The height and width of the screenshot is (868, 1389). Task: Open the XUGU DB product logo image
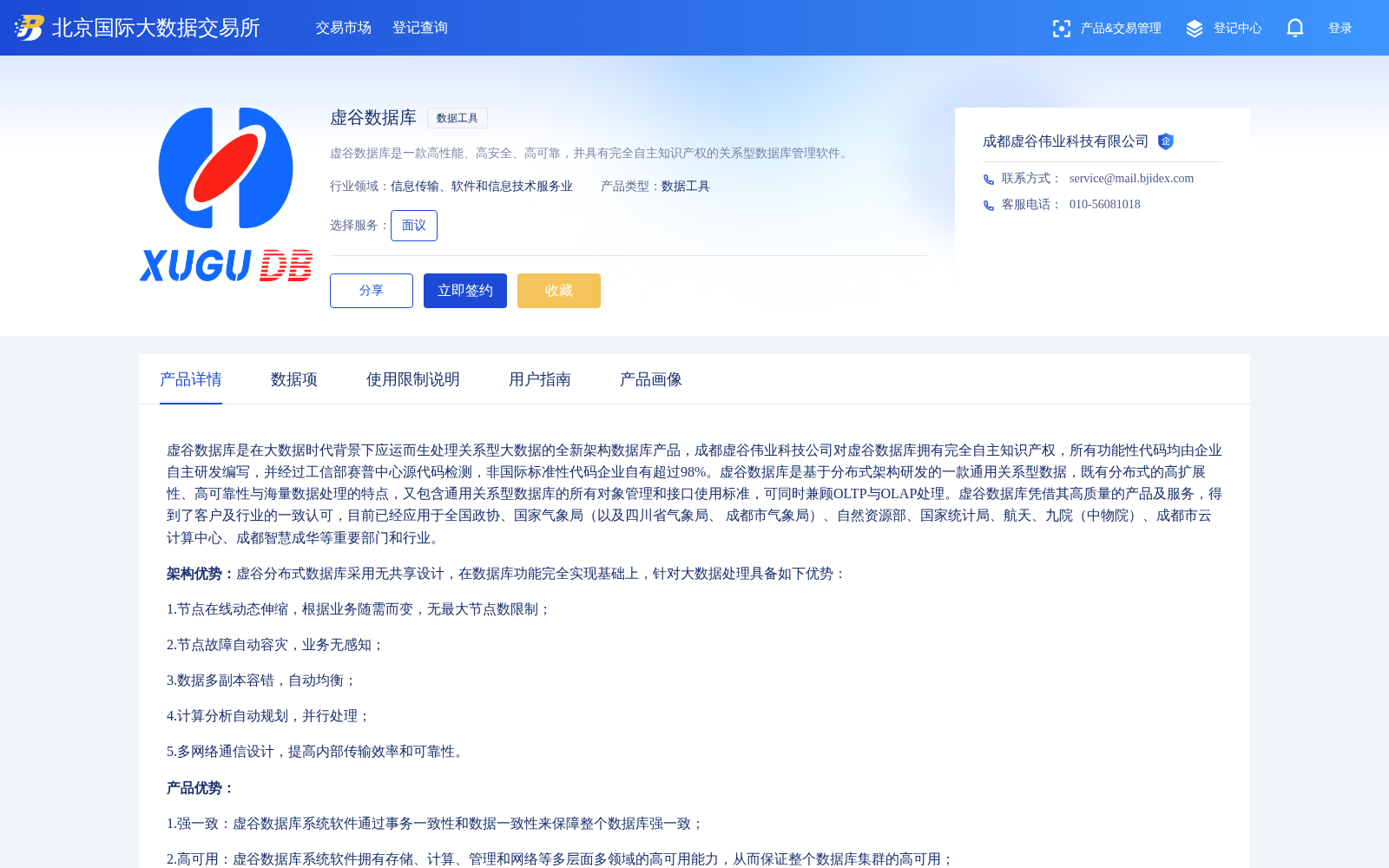pyautogui.click(x=226, y=194)
